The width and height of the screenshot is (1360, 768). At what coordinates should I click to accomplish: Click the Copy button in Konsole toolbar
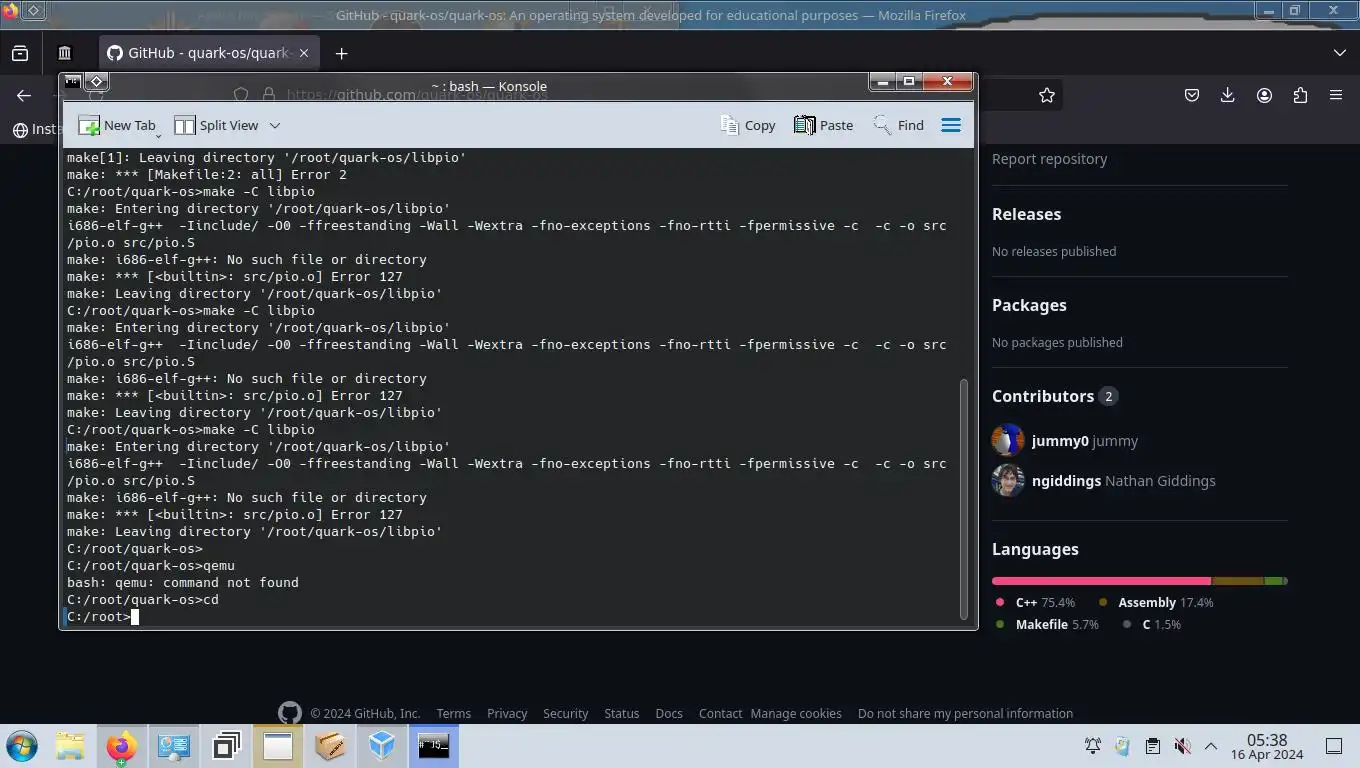point(748,125)
